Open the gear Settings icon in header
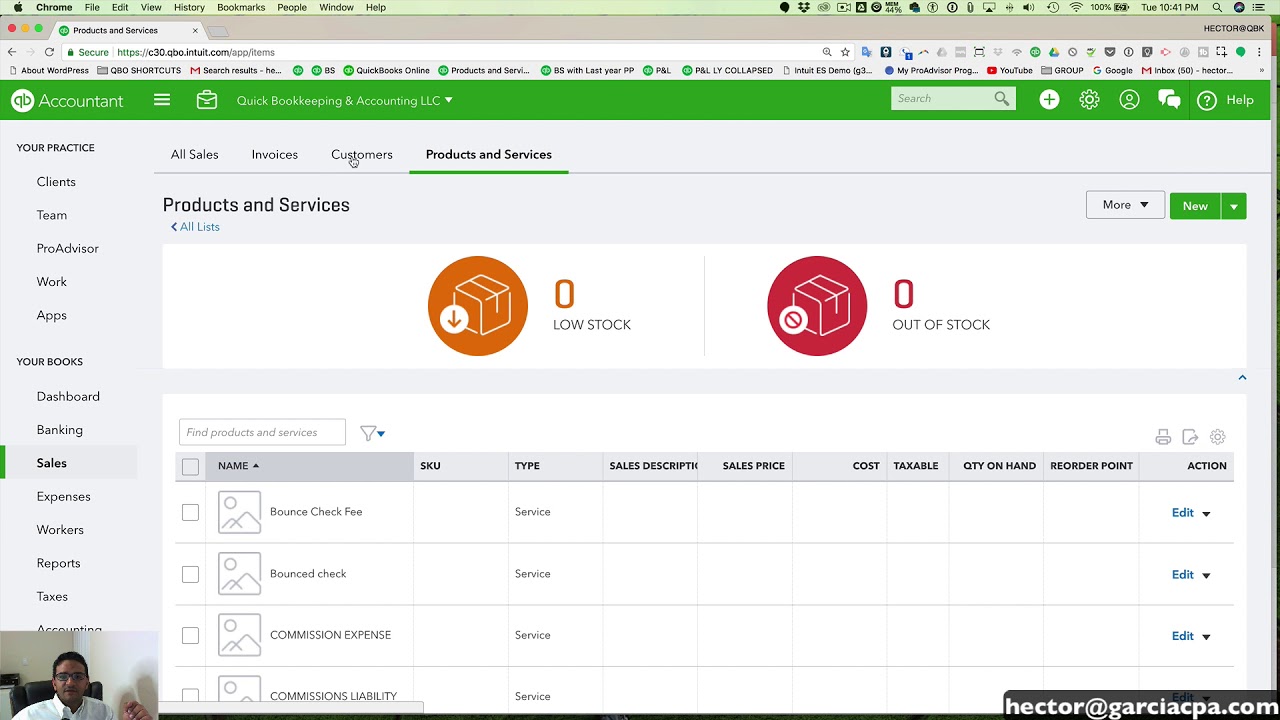 (1089, 99)
